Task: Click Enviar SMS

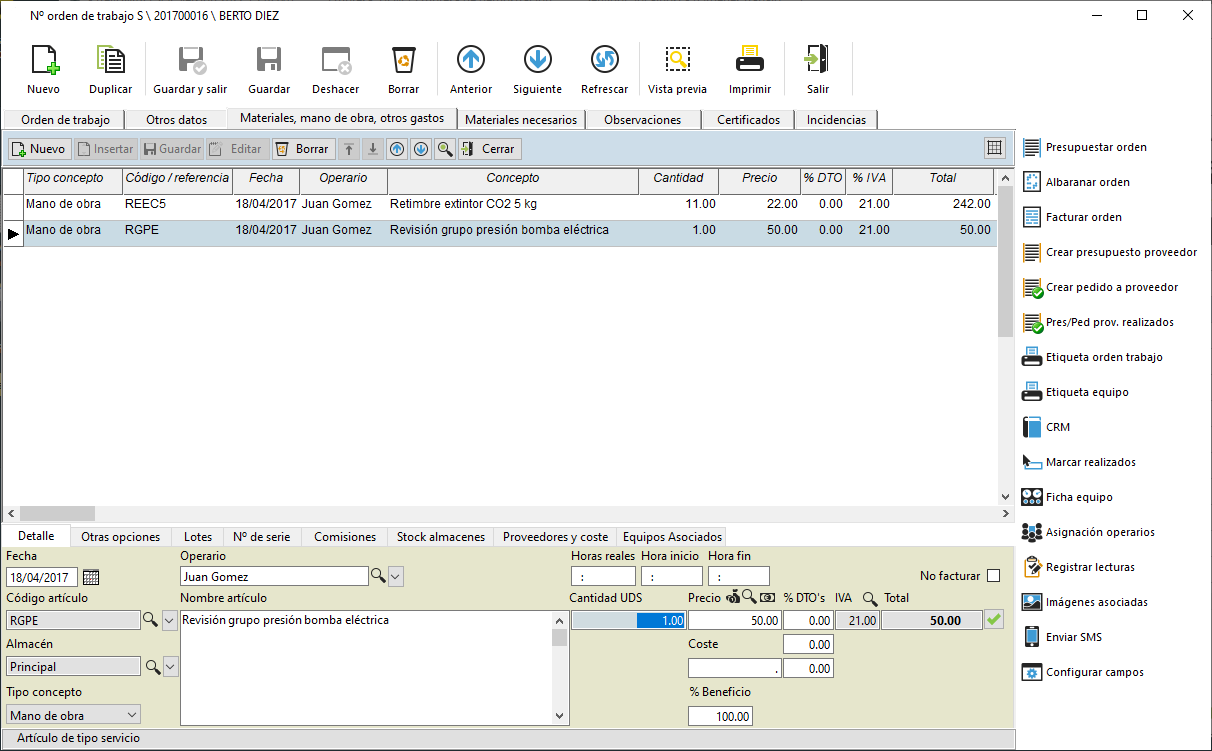Action: [x=1062, y=637]
